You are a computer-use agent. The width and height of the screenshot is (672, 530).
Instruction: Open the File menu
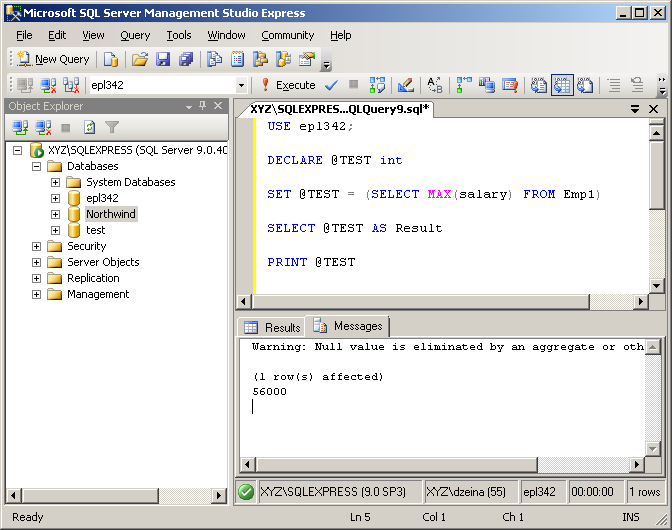(24, 35)
